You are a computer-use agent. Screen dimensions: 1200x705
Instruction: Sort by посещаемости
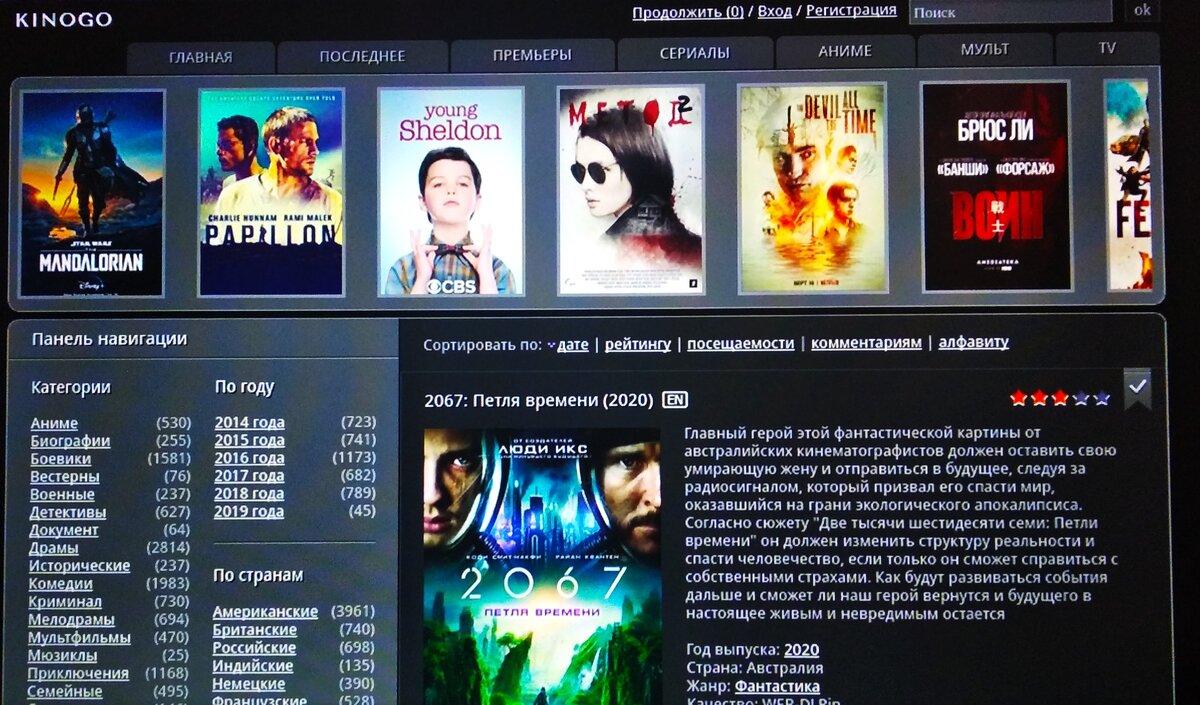(x=741, y=343)
